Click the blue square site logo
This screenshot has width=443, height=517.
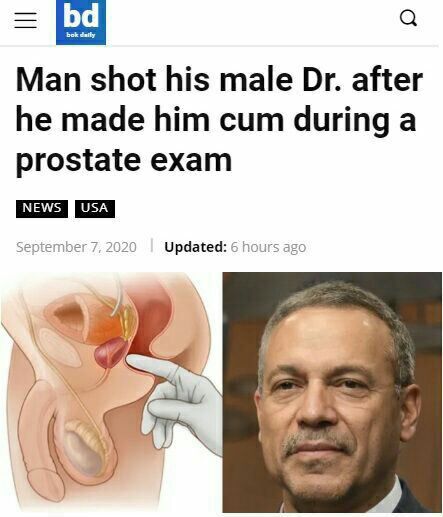click(81, 22)
